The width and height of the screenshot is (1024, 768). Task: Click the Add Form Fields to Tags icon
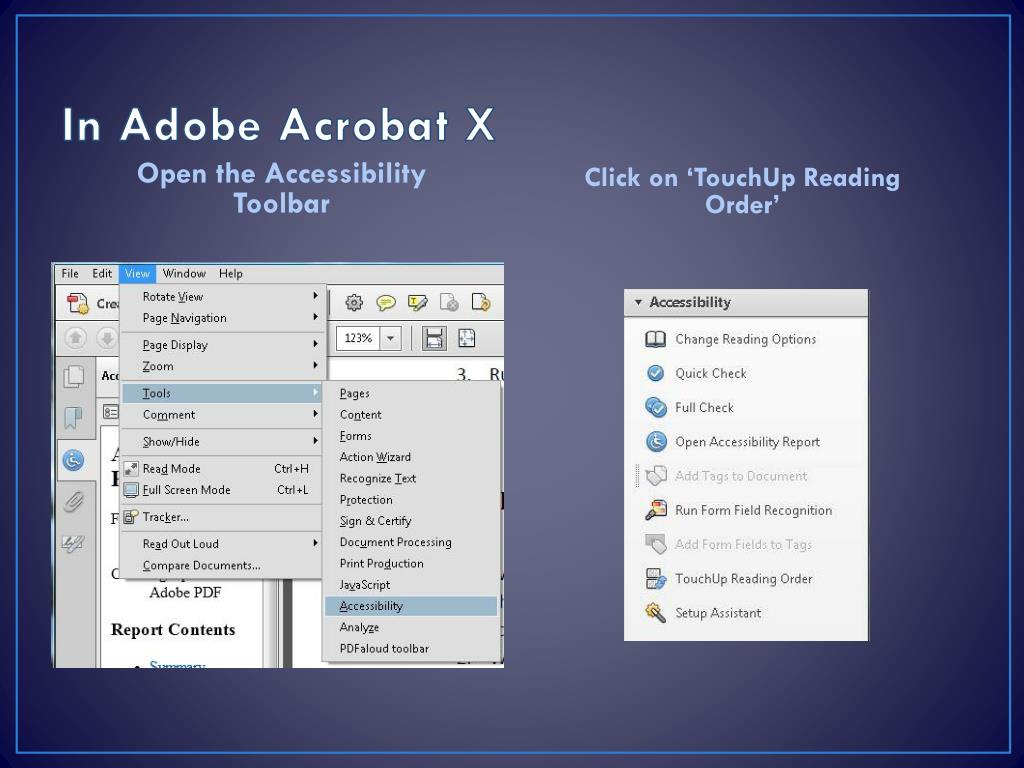point(656,544)
